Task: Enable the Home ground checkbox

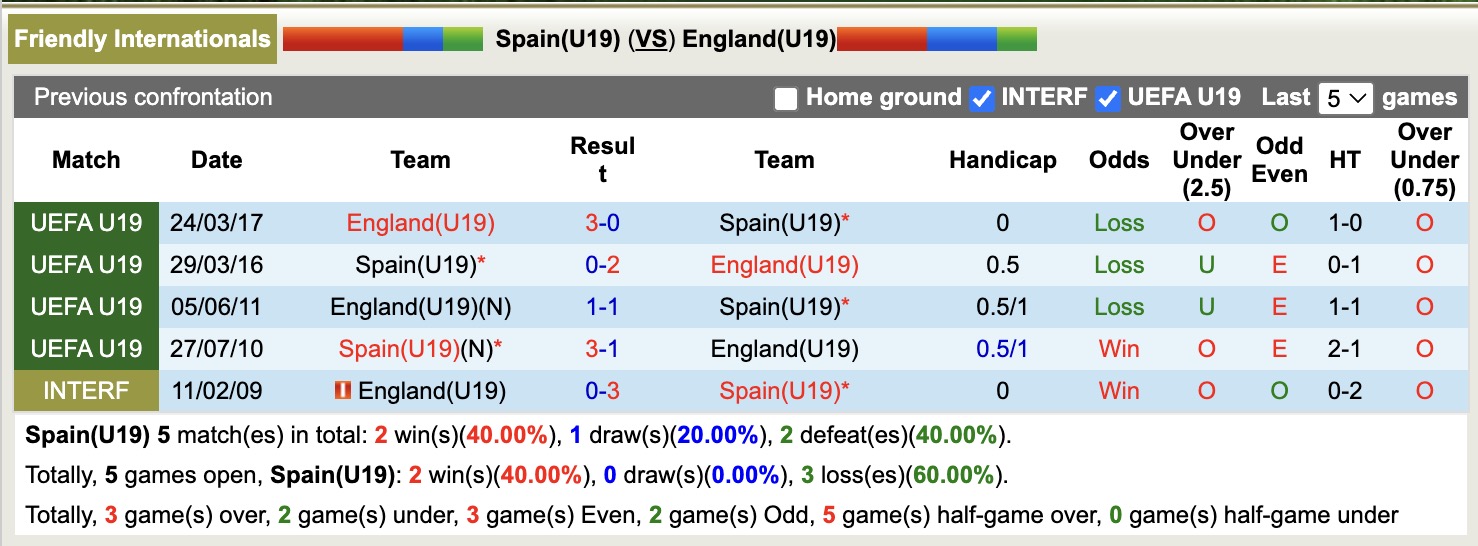Action: point(786,98)
